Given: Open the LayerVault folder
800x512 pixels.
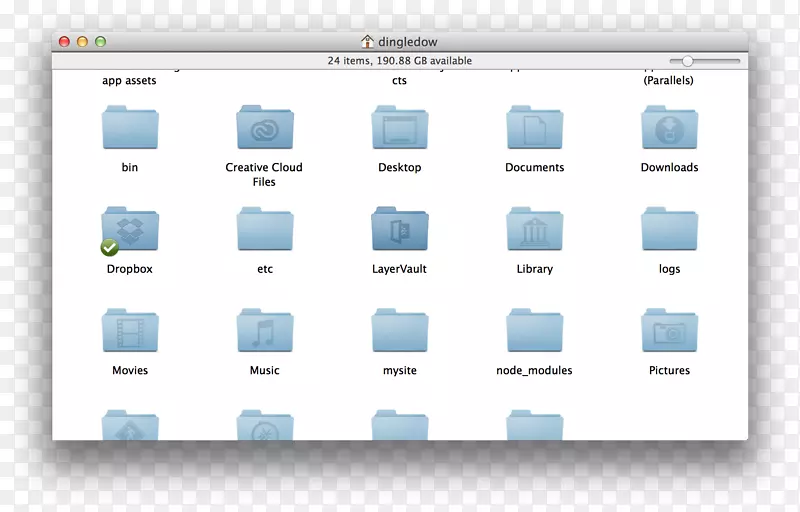Looking at the screenshot, I should [x=400, y=230].
